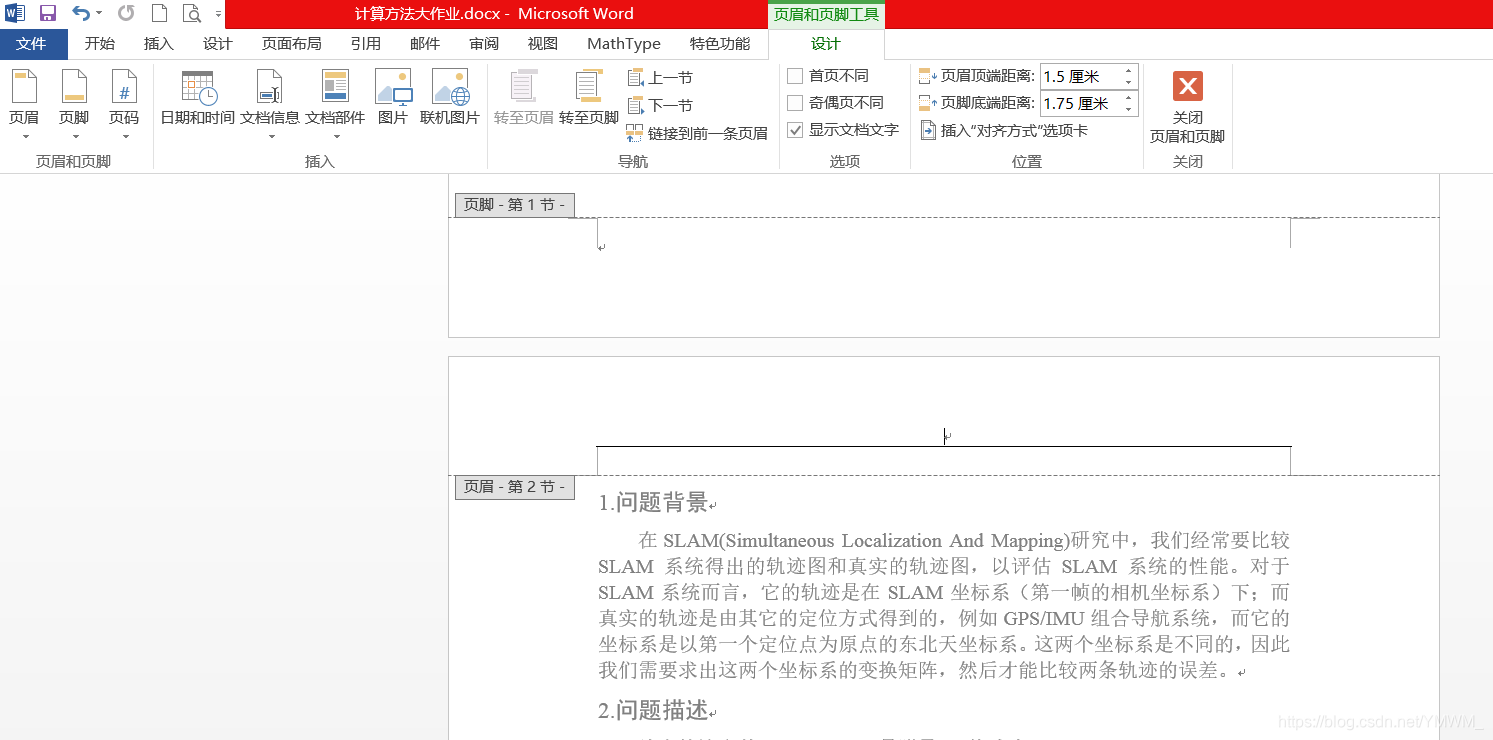Image resolution: width=1493 pixels, height=740 pixels.
Task: Uncheck the 显示文档文字 checkbox
Action: (x=795, y=130)
